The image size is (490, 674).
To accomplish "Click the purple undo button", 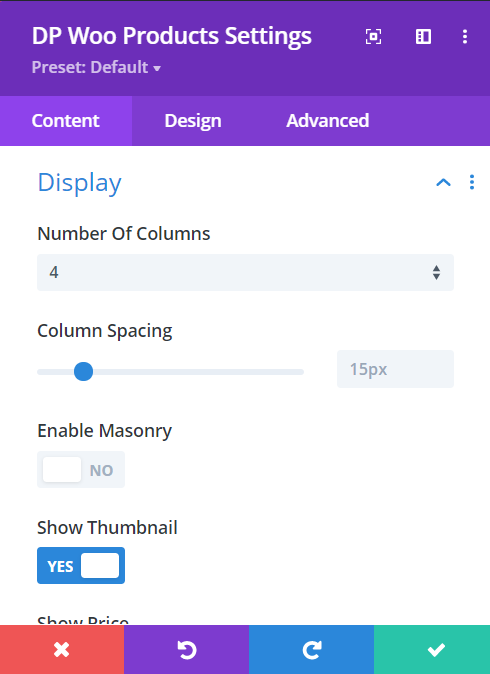I will 187,649.
